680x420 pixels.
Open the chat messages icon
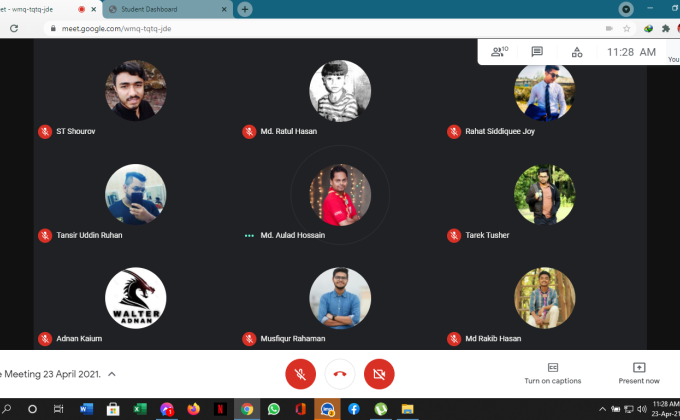(x=537, y=52)
